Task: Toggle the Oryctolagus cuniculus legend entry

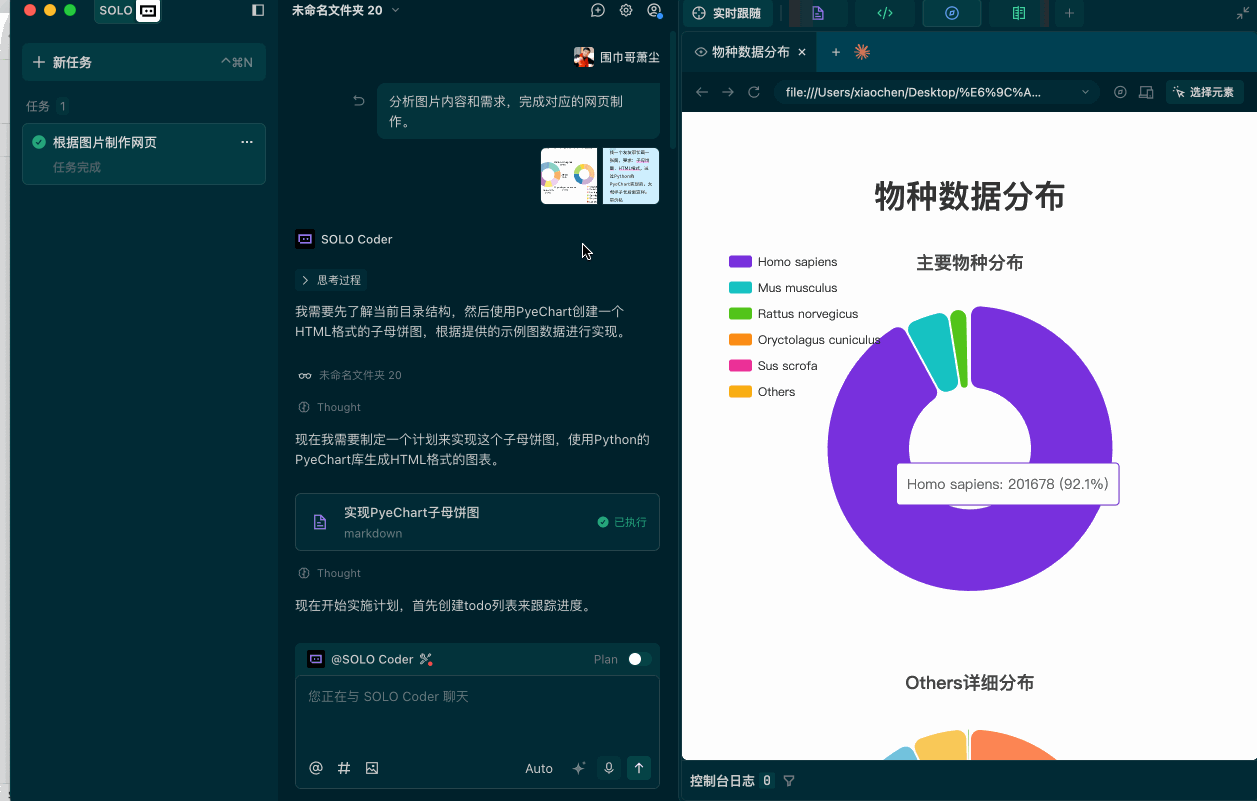Action: coord(805,340)
